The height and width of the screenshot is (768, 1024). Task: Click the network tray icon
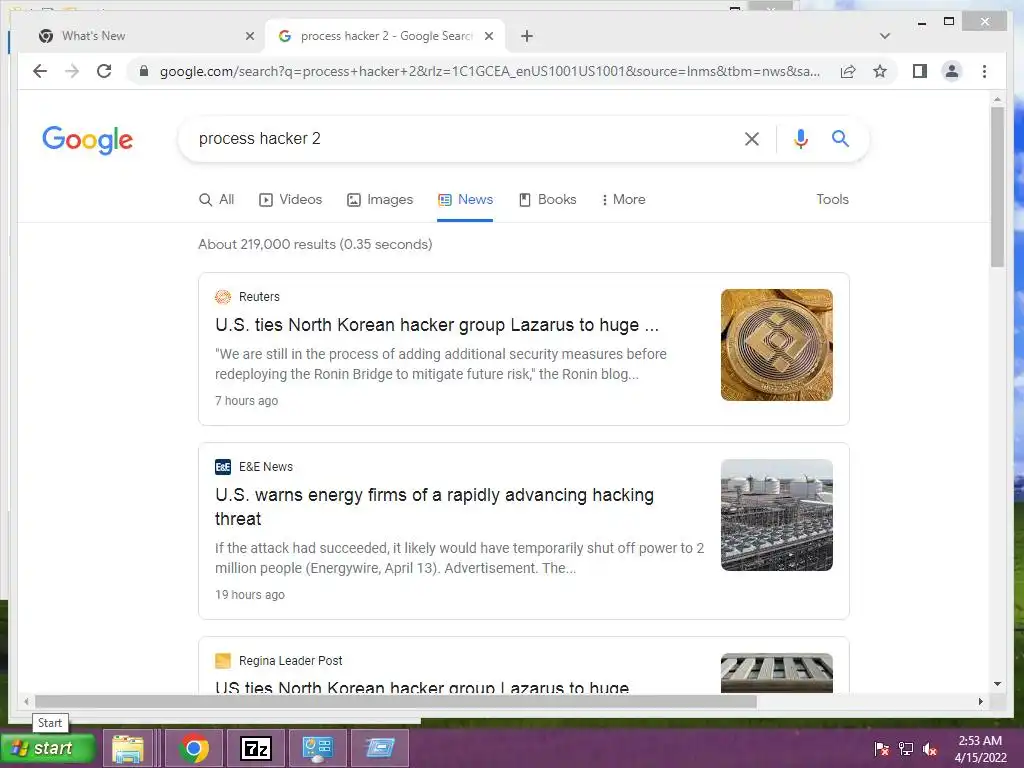(906, 749)
